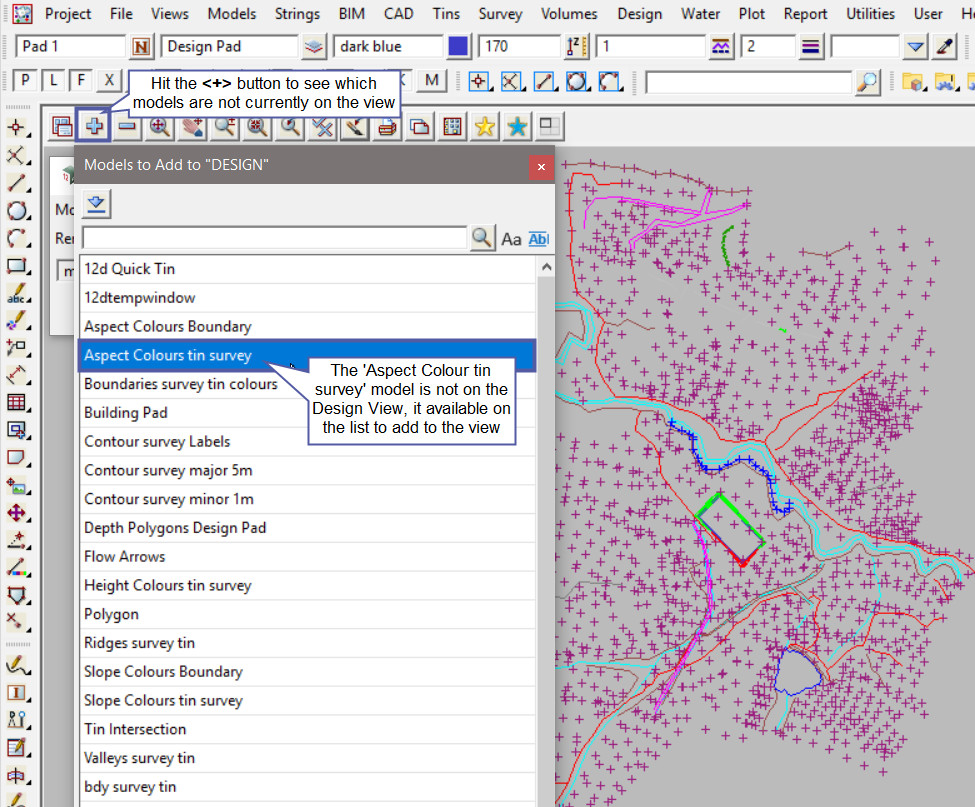The height and width of the screenshot is (807, 975).
Task: Click the magnifier search icon in models dialog
Action: pyautogui.click(x=482, y=238)
